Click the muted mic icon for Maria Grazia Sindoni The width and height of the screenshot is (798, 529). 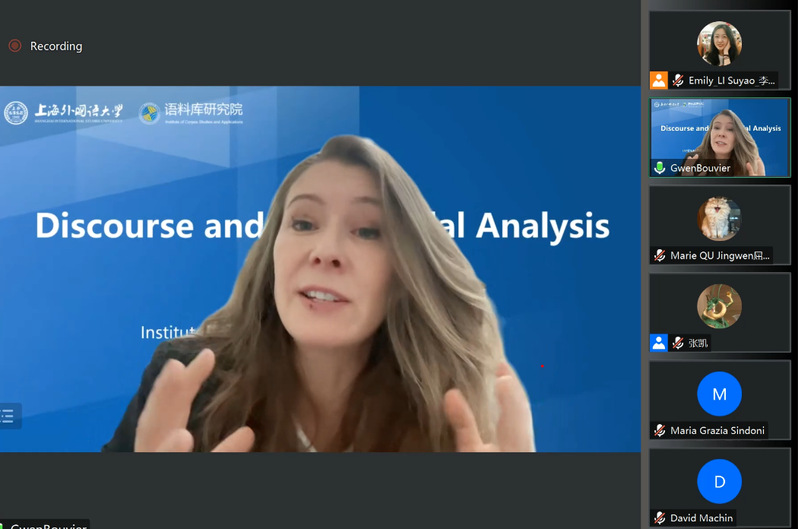click(x=660, y=430)
